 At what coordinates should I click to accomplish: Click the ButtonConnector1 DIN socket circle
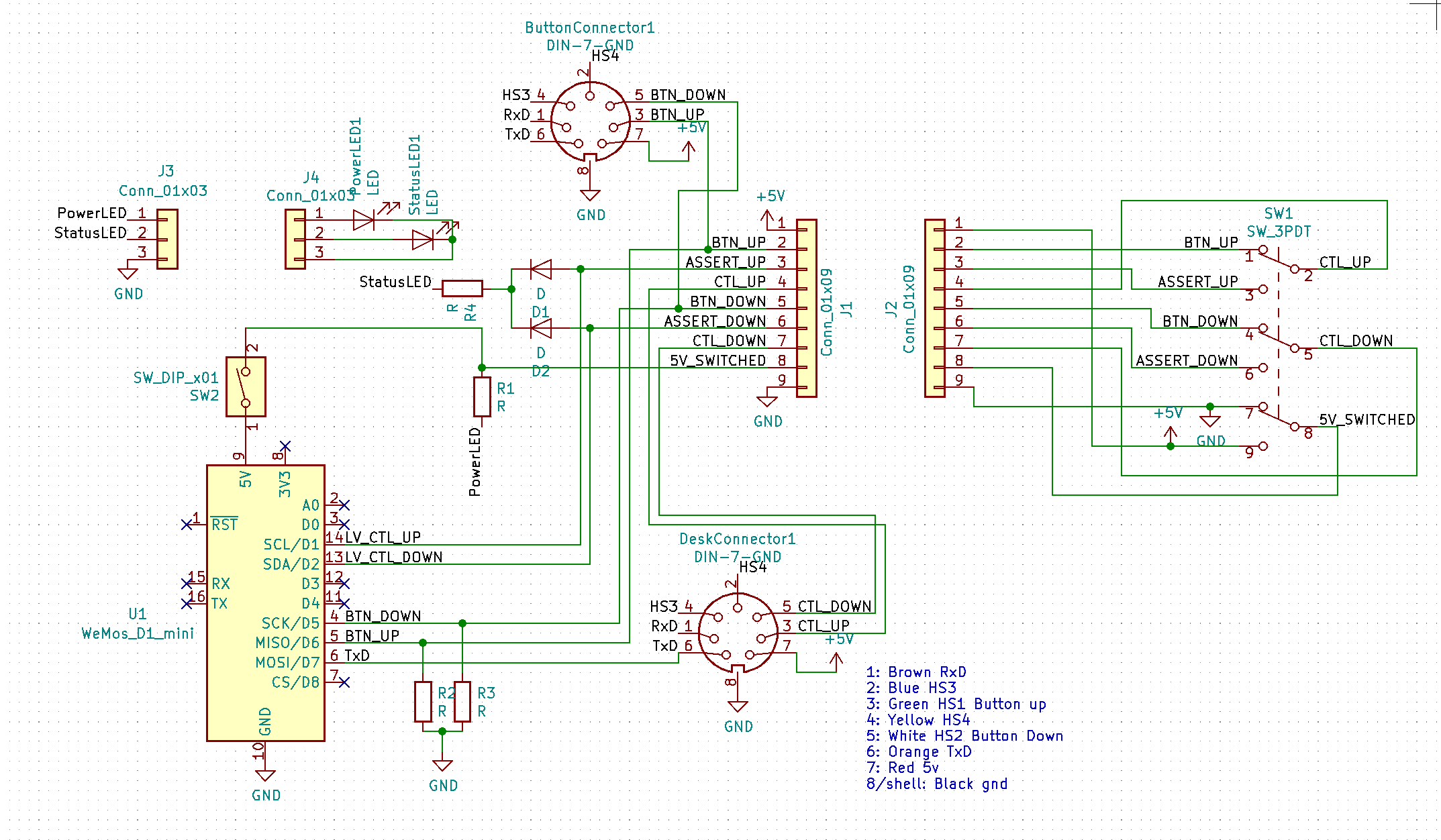pyautogui.click(x=591, y=122)
